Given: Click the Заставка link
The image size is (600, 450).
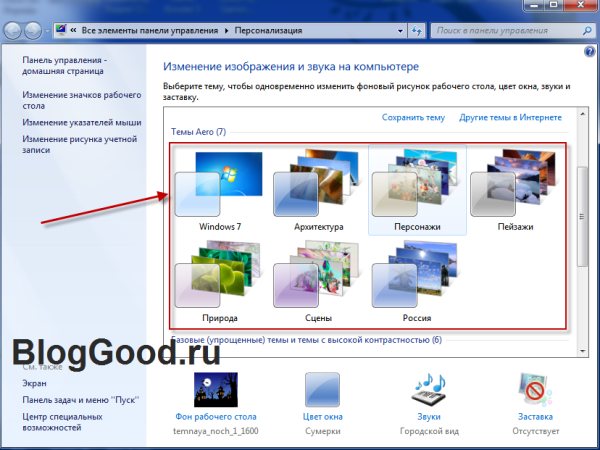Looking at the screenshot, I should pyautogui.click(x=535, y=417).
